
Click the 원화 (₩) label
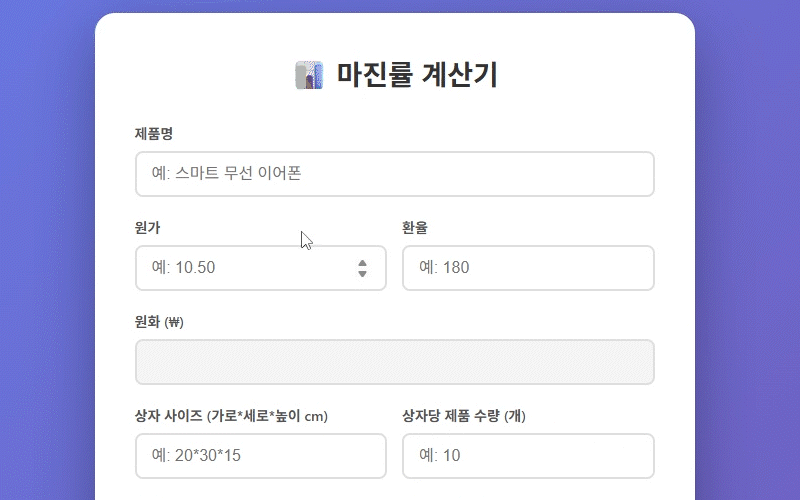160,322
